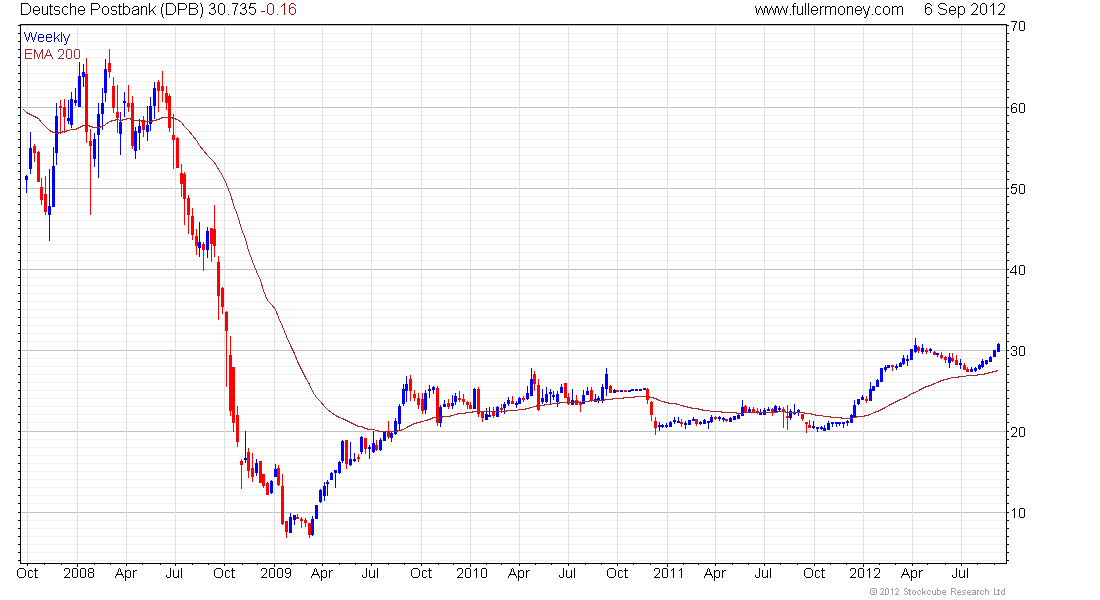Screen dimensions: 1100x600
Task: Click the 40 price axis label
Action: 1017,270
